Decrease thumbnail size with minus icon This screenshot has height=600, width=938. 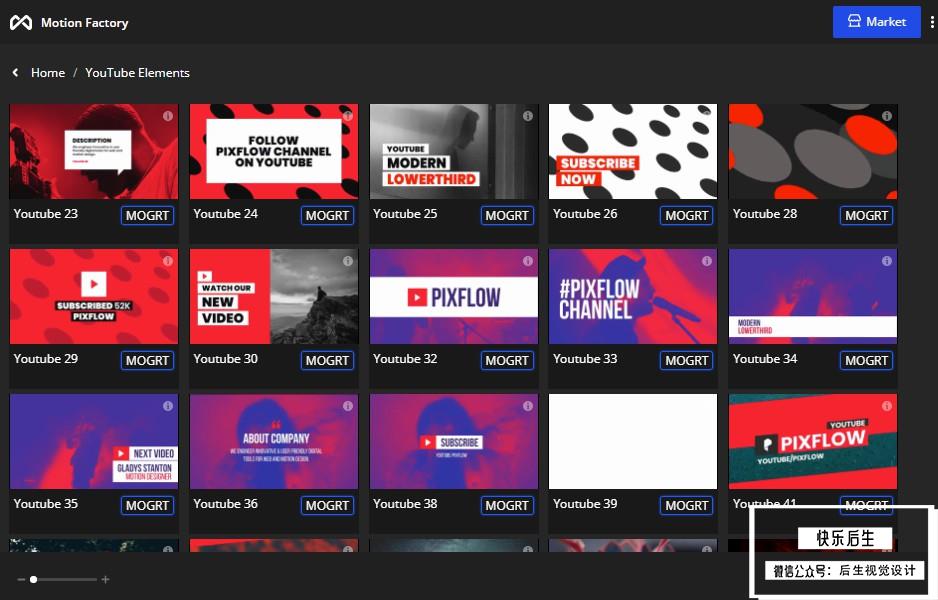click(x=21, y=579)
